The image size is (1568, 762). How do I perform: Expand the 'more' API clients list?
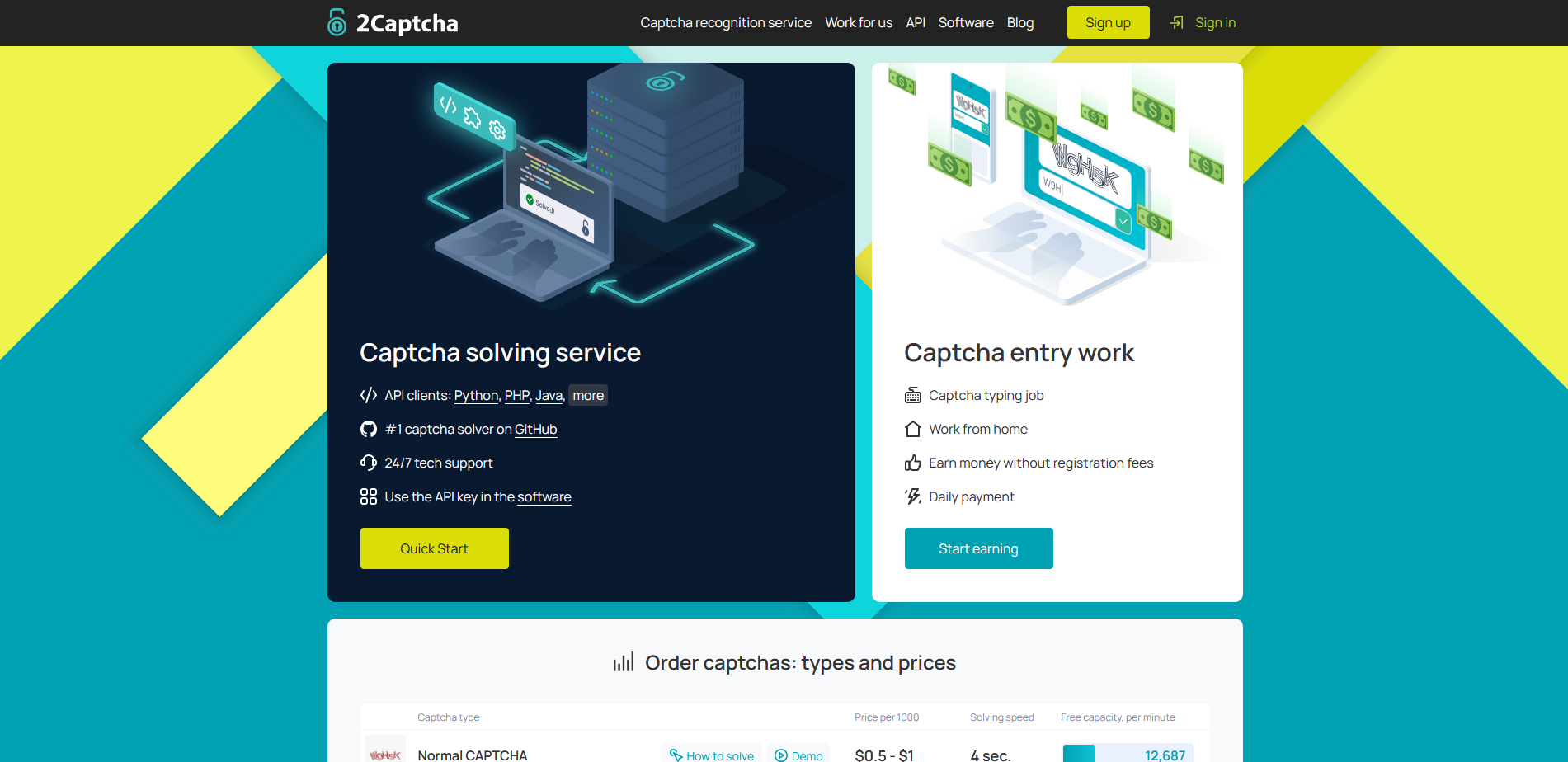pyautogui.click(x=587, y=395)
